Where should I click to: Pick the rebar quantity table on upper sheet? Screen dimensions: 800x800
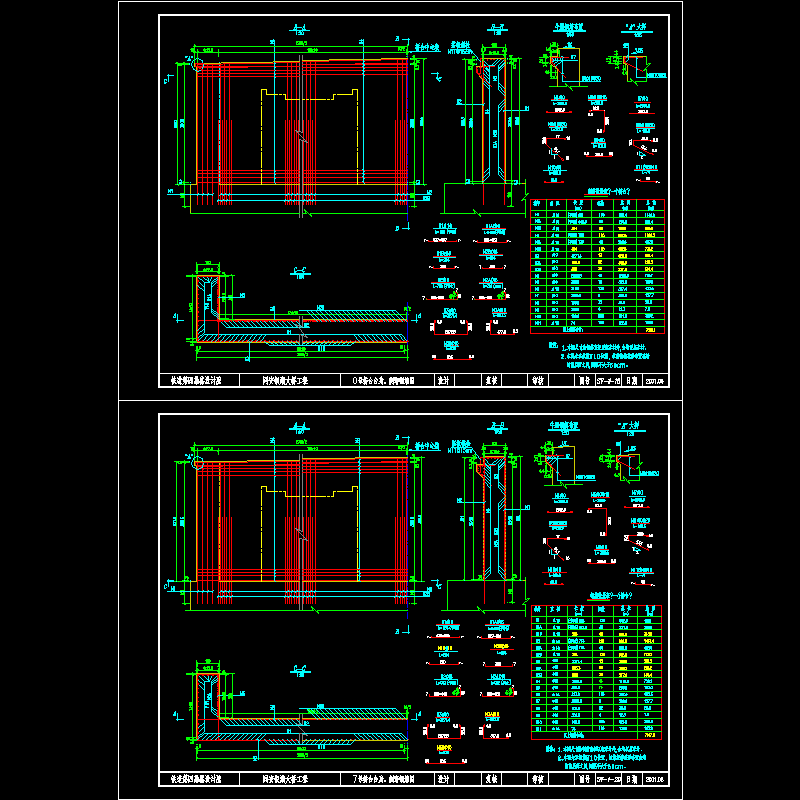[x=597, y=266]
